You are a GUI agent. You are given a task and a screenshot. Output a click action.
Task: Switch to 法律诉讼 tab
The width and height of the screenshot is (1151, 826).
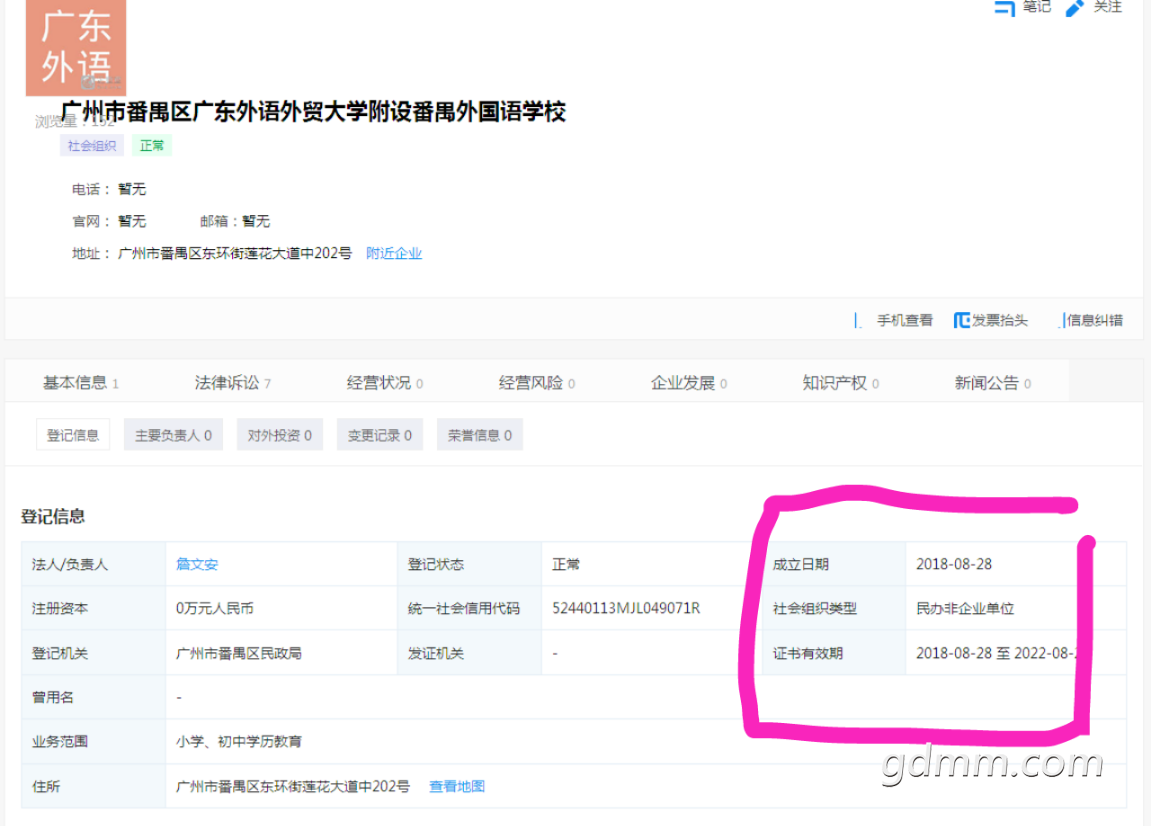point(233,383)
